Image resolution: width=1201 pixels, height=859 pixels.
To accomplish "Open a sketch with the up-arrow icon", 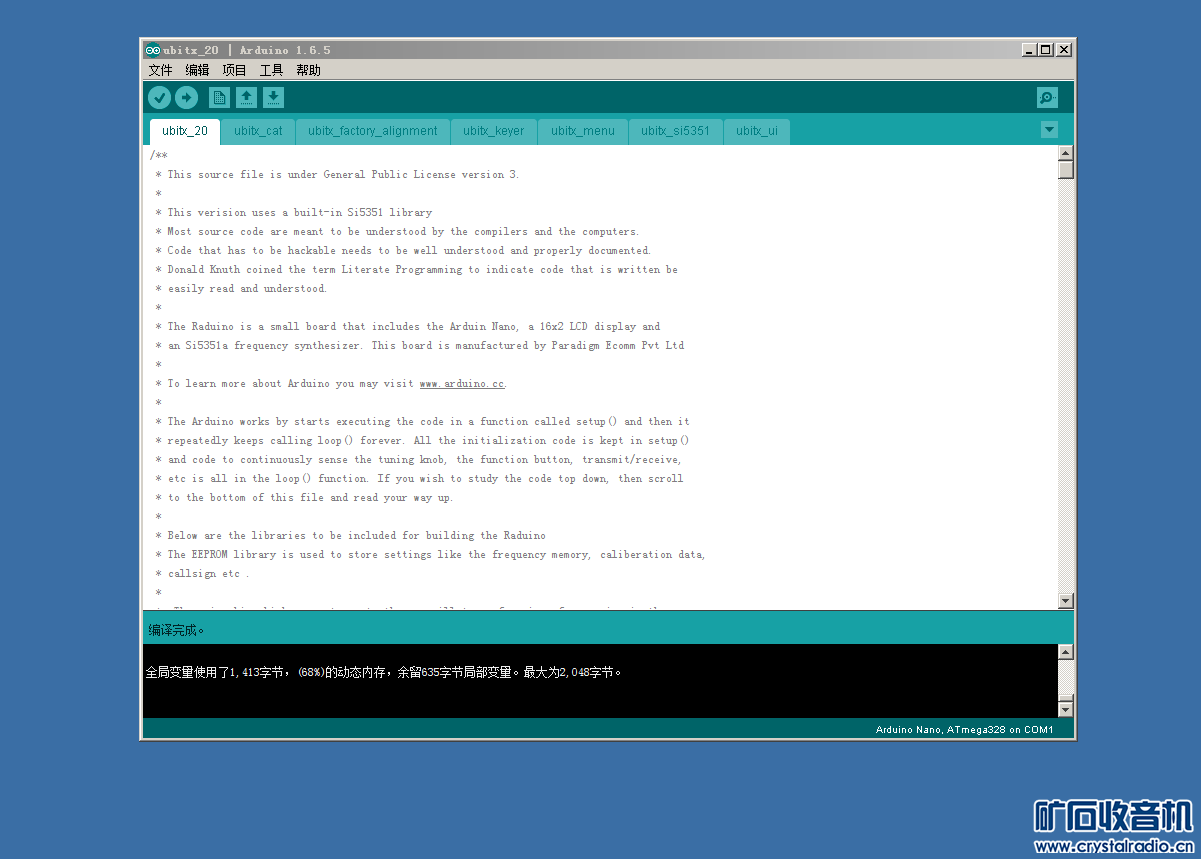I will pos(246,97).
